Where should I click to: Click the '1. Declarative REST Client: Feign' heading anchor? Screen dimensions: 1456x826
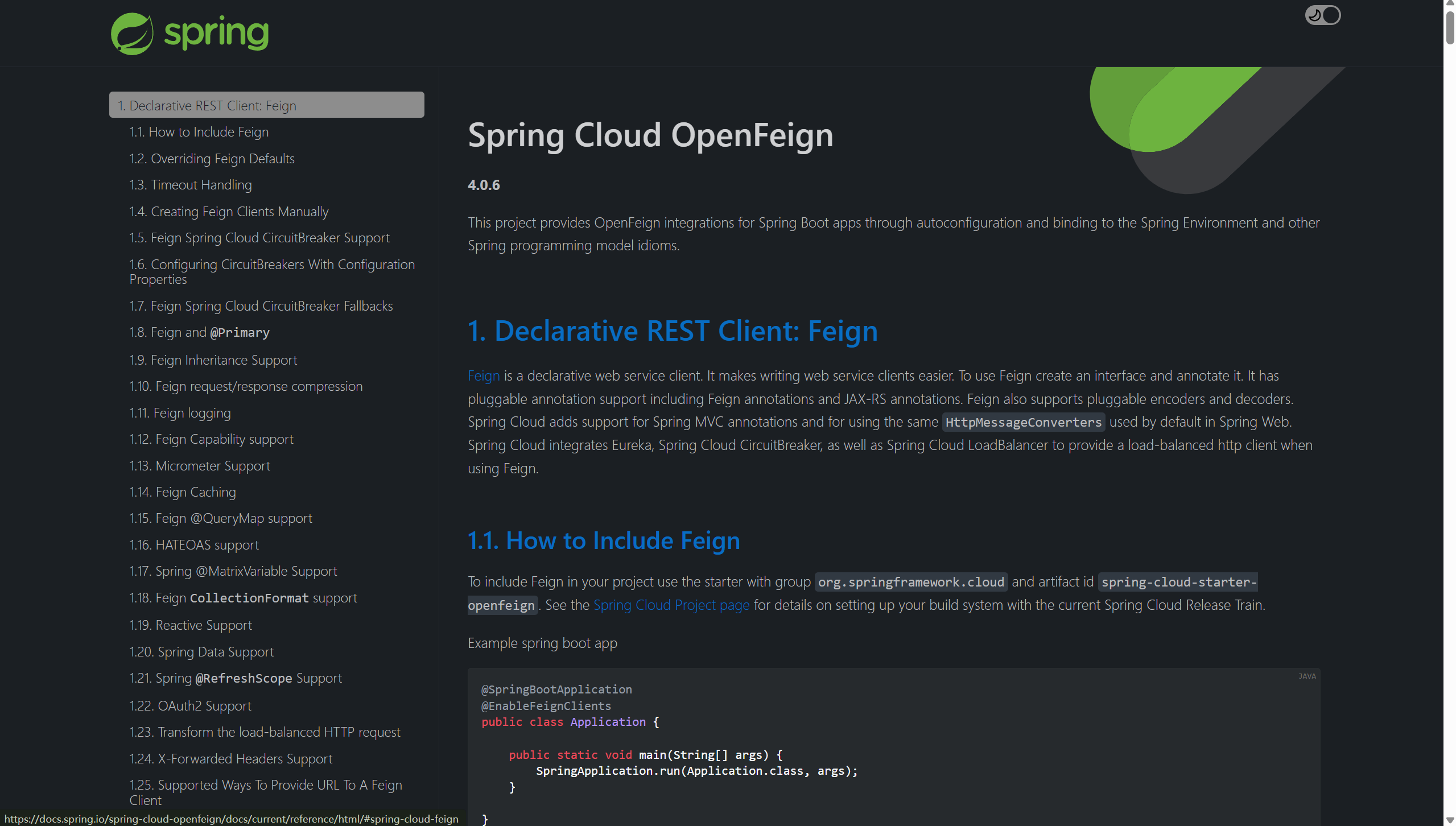click(672, 331)
